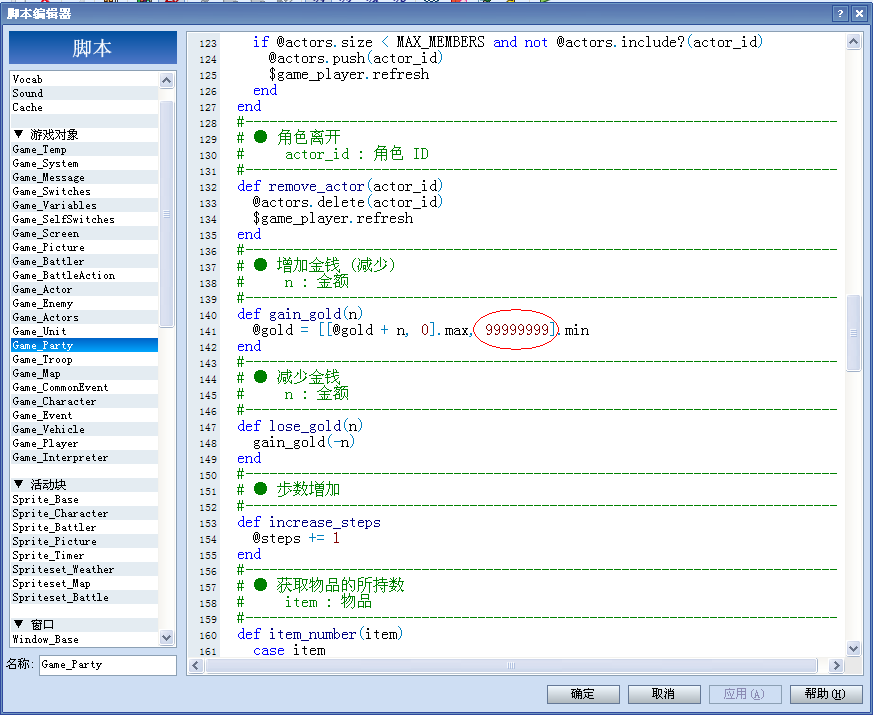873x715 pixels.
Task: Open the Game_Actor script
Action: coord(85,289)
